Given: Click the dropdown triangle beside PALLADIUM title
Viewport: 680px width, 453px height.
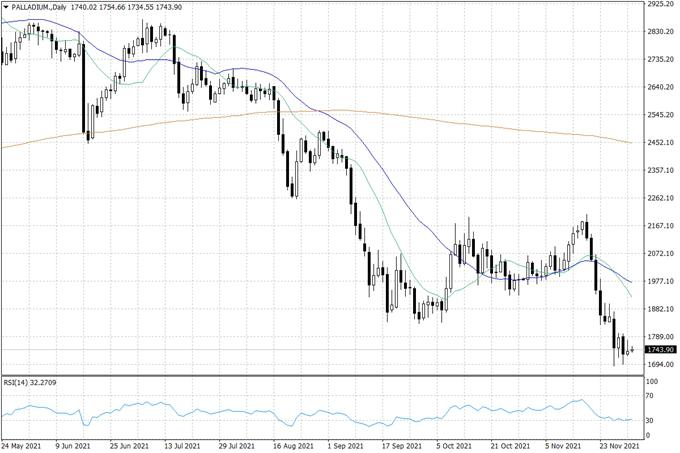Looking at the screenshot, I should coord(6,8).
